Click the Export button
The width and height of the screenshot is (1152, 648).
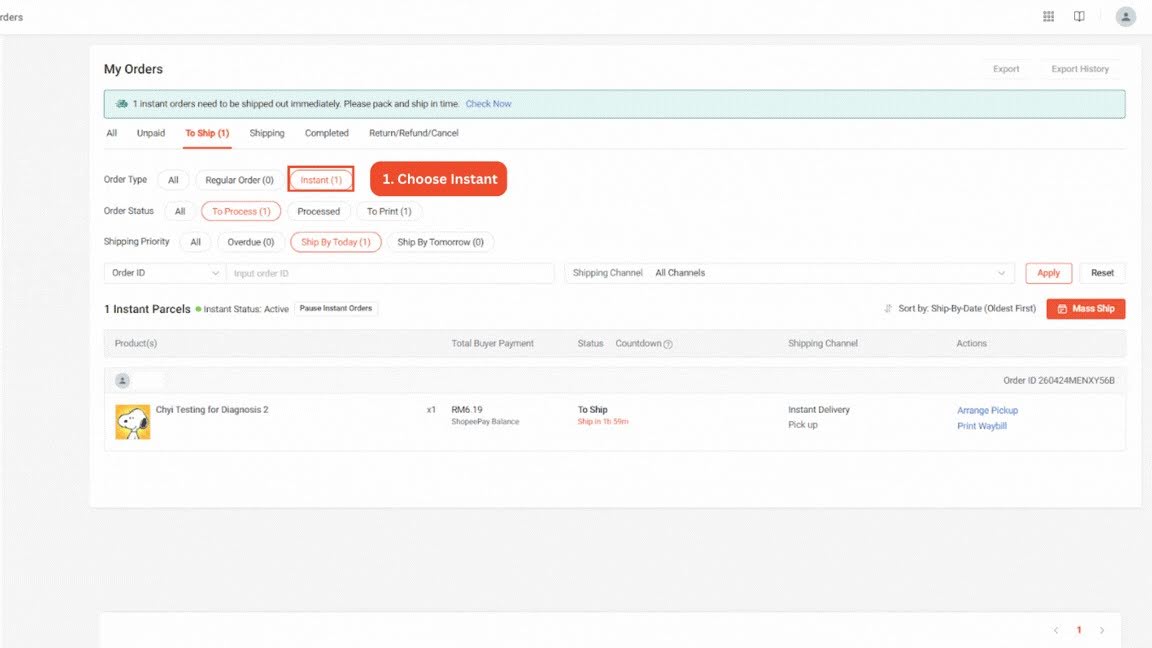pos(1006,69)
